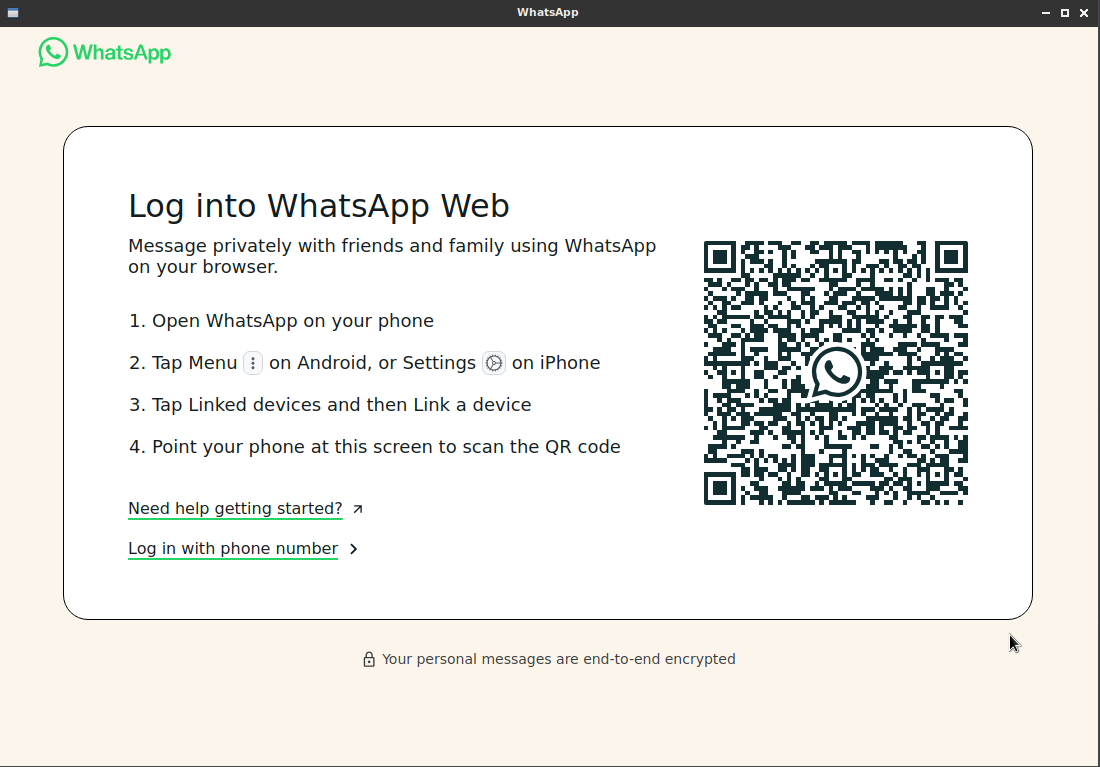Click the Settings gear icon for iPhone

[x=494, y=363]
